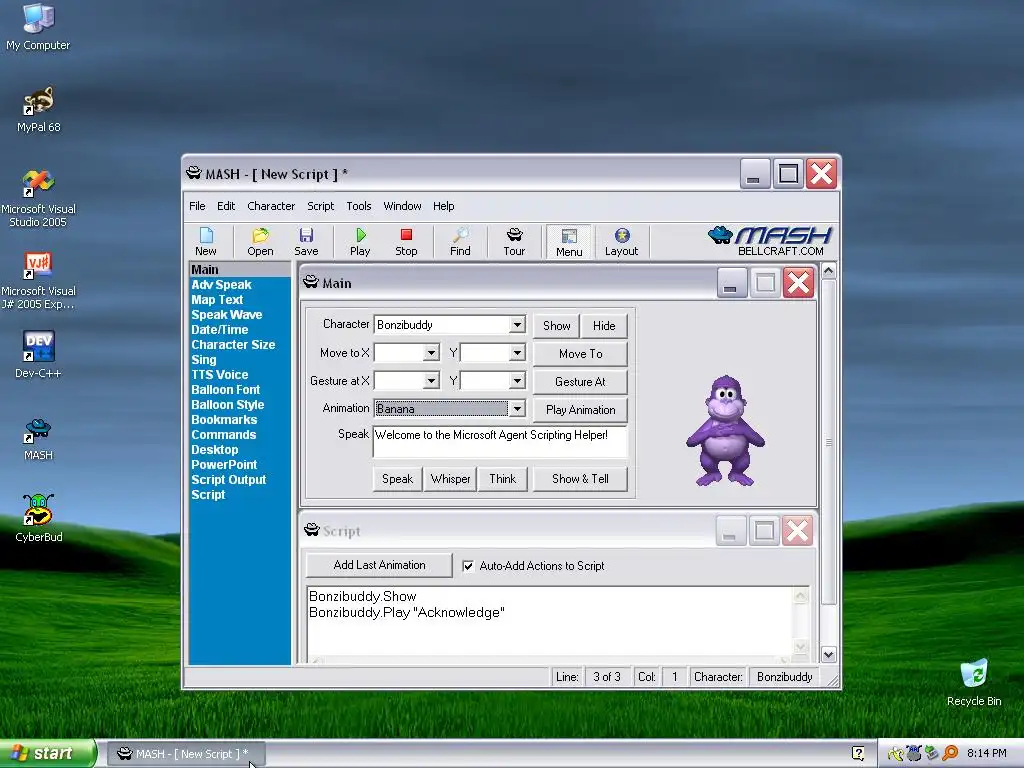This screenshot has width=1024, height=768.
Task: Click the right vertical scrollbar up arrow
Action: point(829,270)
